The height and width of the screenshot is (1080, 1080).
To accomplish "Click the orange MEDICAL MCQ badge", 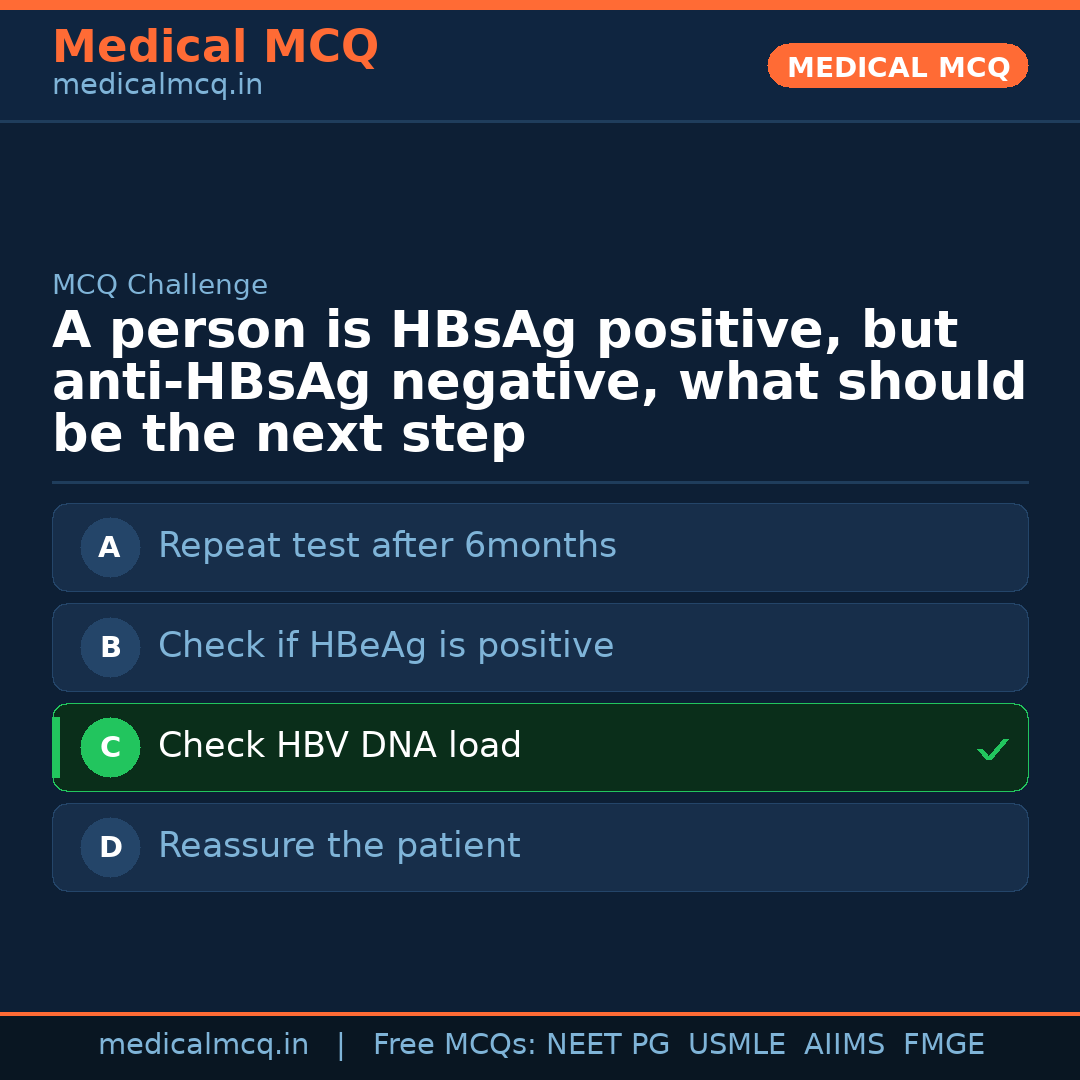I will click(x=897, y=66).
